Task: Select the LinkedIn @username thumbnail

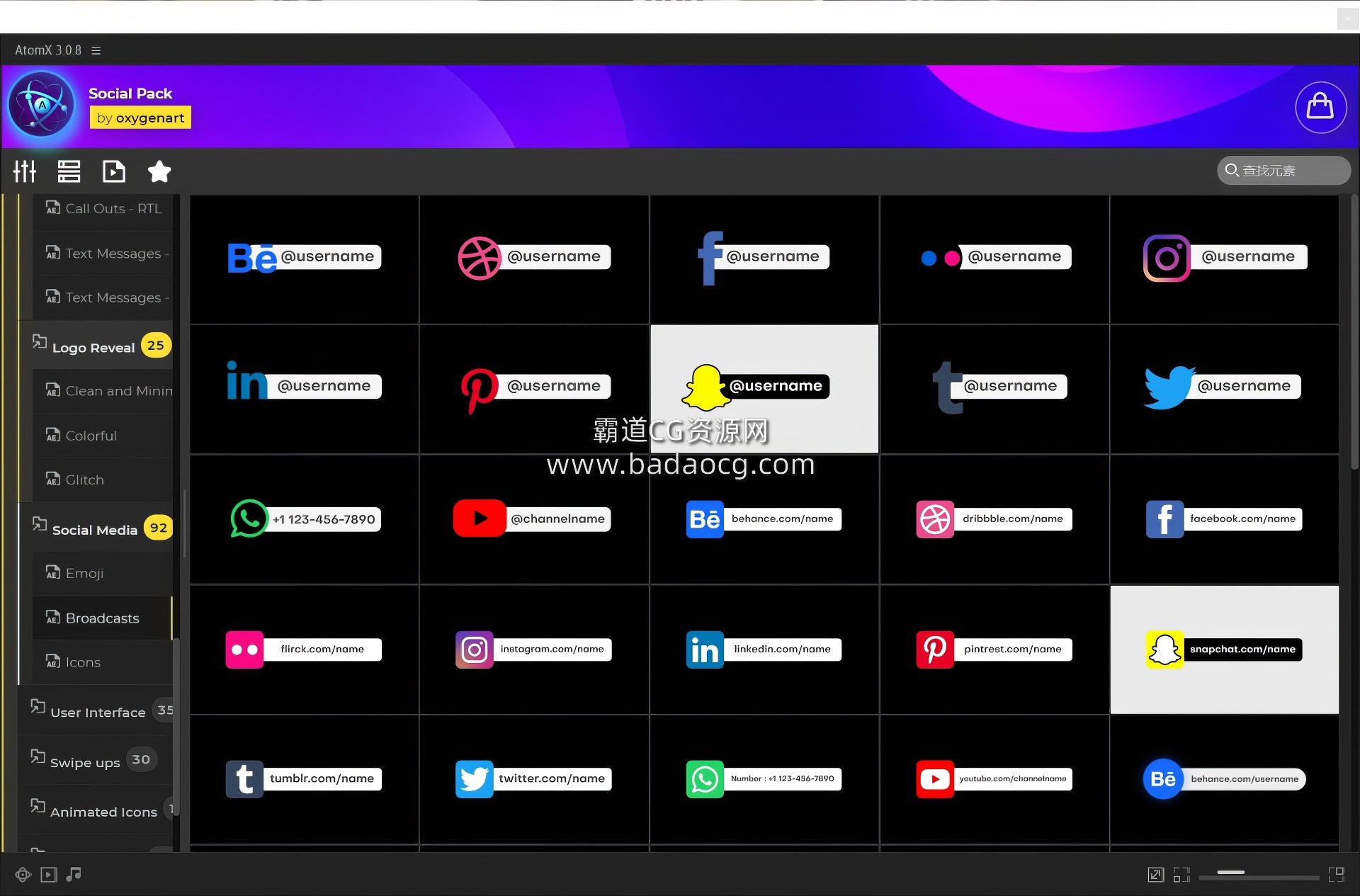Action: (x=304, y=389)
